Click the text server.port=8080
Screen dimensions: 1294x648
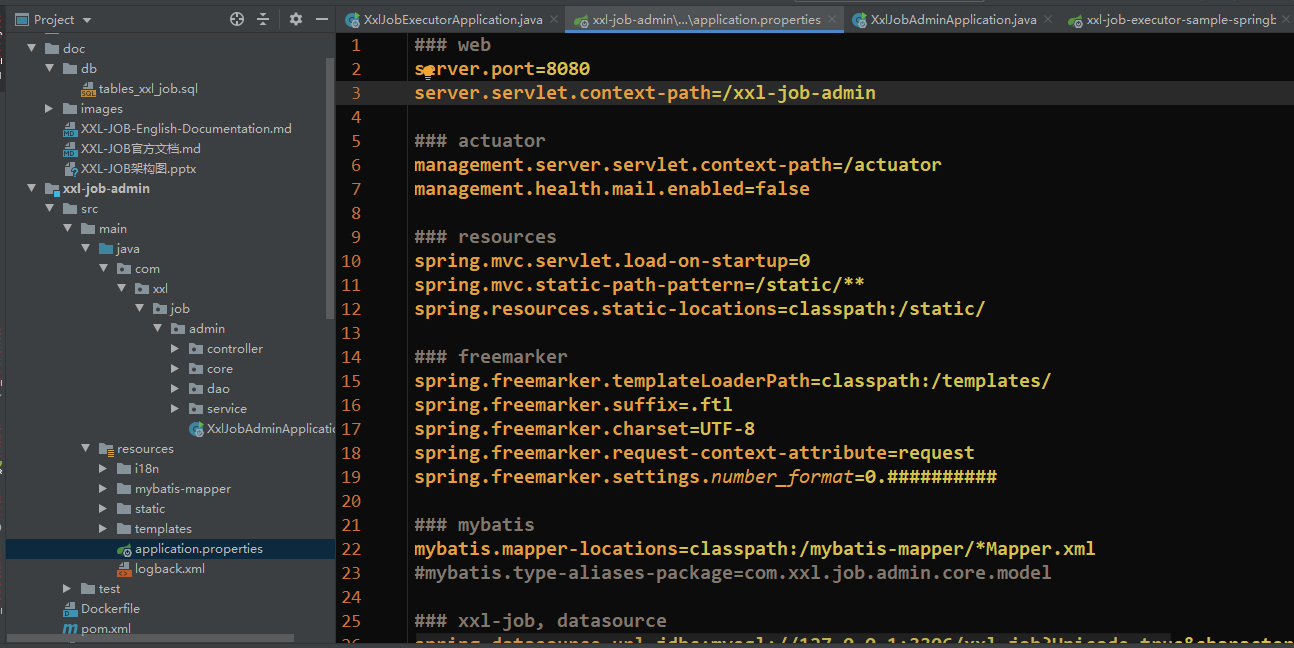(502, 69)
